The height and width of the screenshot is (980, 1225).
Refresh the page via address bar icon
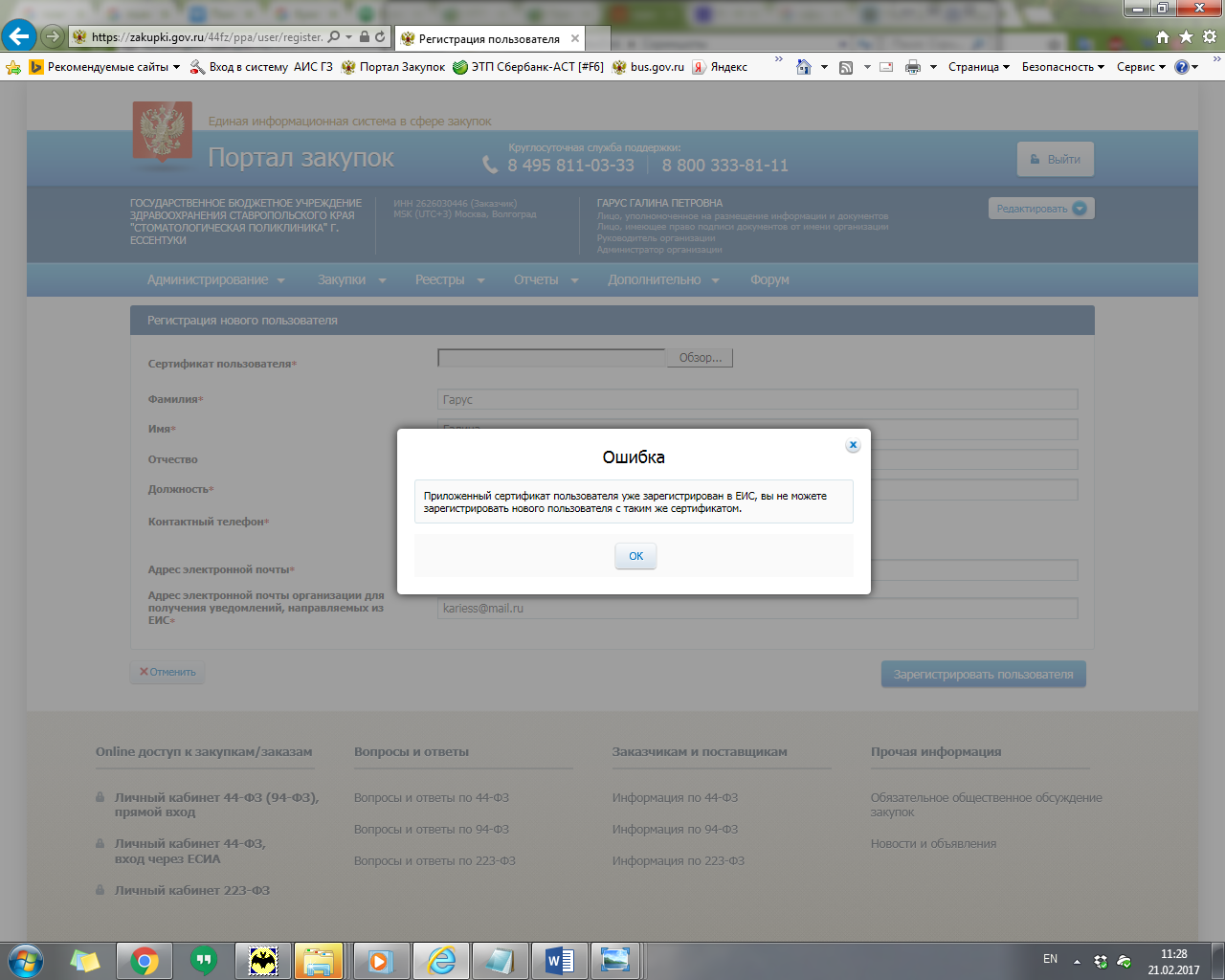(x=380, y=37)
